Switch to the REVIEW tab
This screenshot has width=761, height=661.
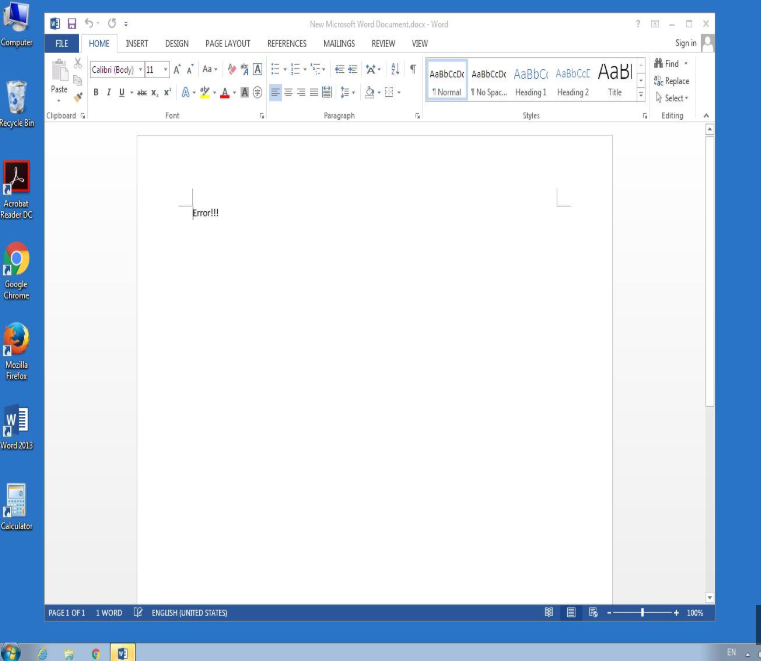click(x=383, y=43)
